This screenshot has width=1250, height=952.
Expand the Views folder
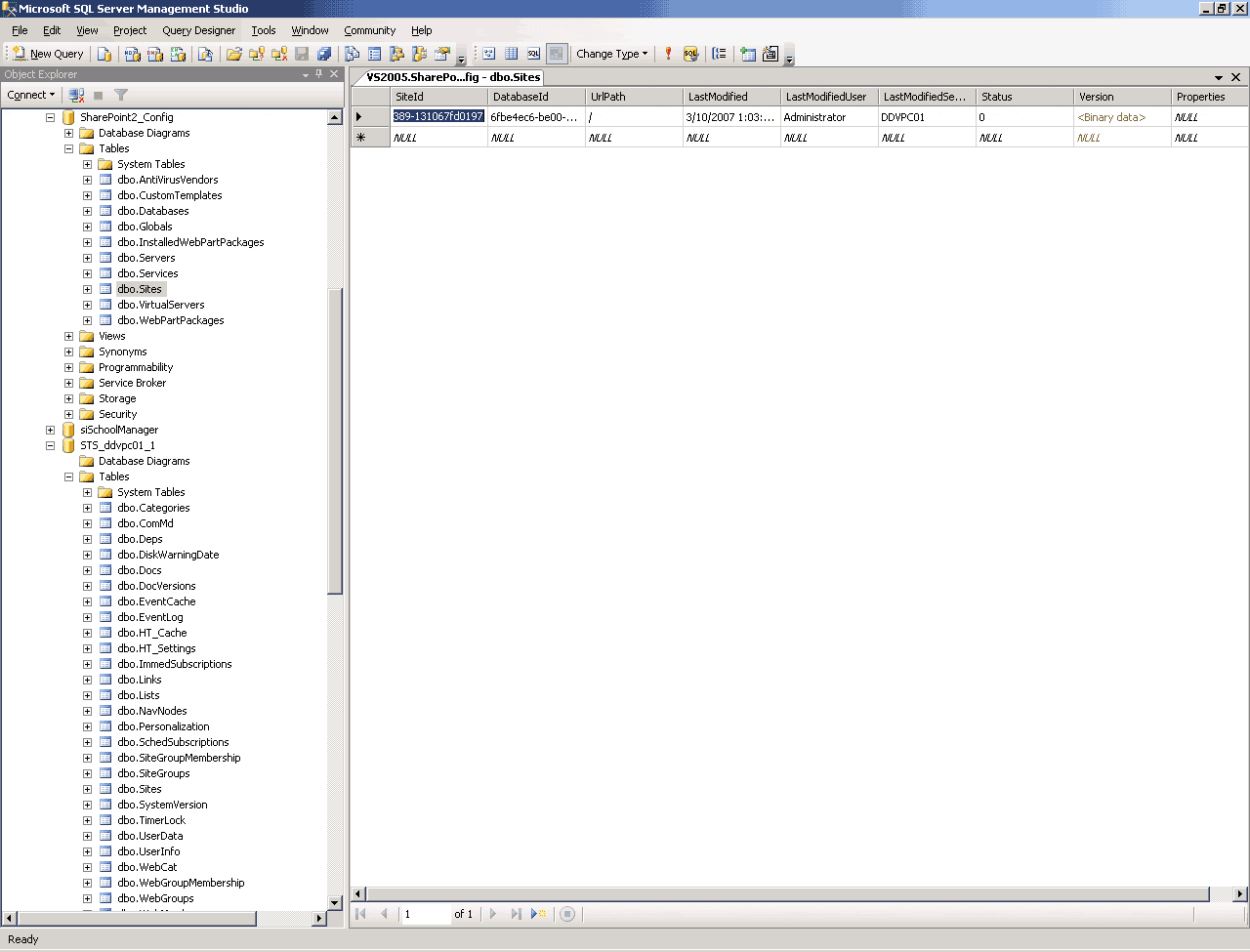tap(68, 336)
